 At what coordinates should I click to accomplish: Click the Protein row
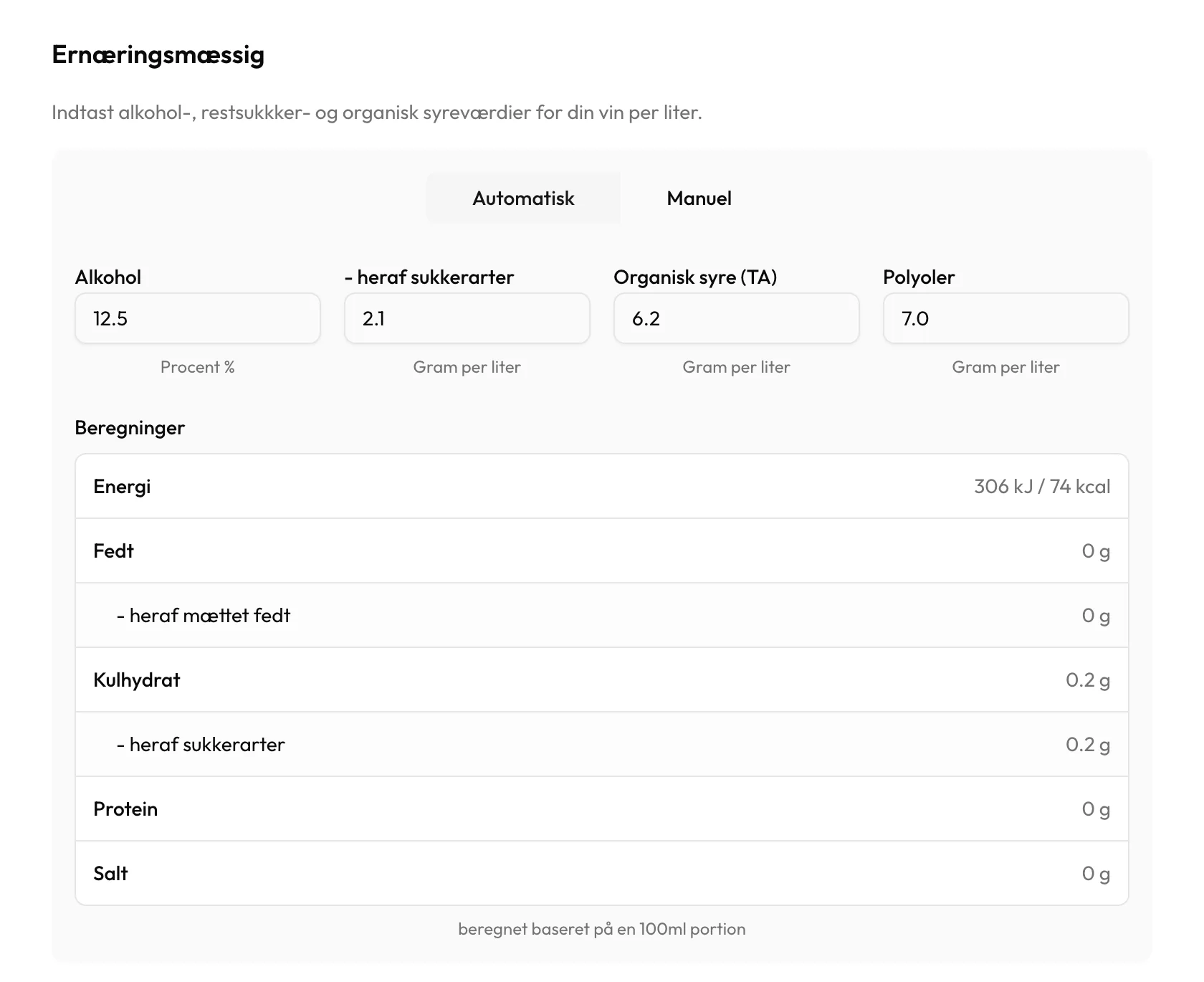602,809
